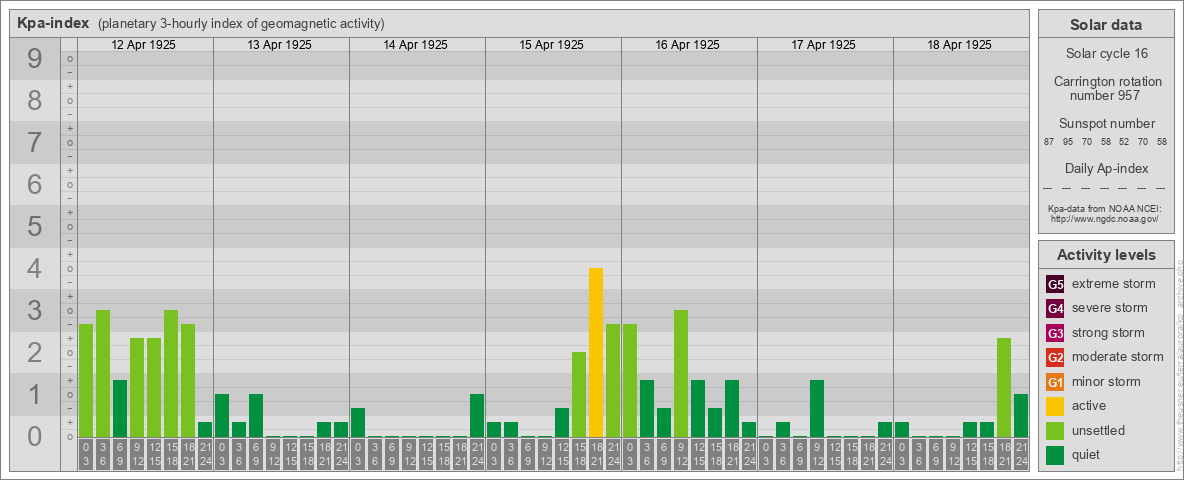Click the 12 Apr 6–9 hour dark green bar

120,408
